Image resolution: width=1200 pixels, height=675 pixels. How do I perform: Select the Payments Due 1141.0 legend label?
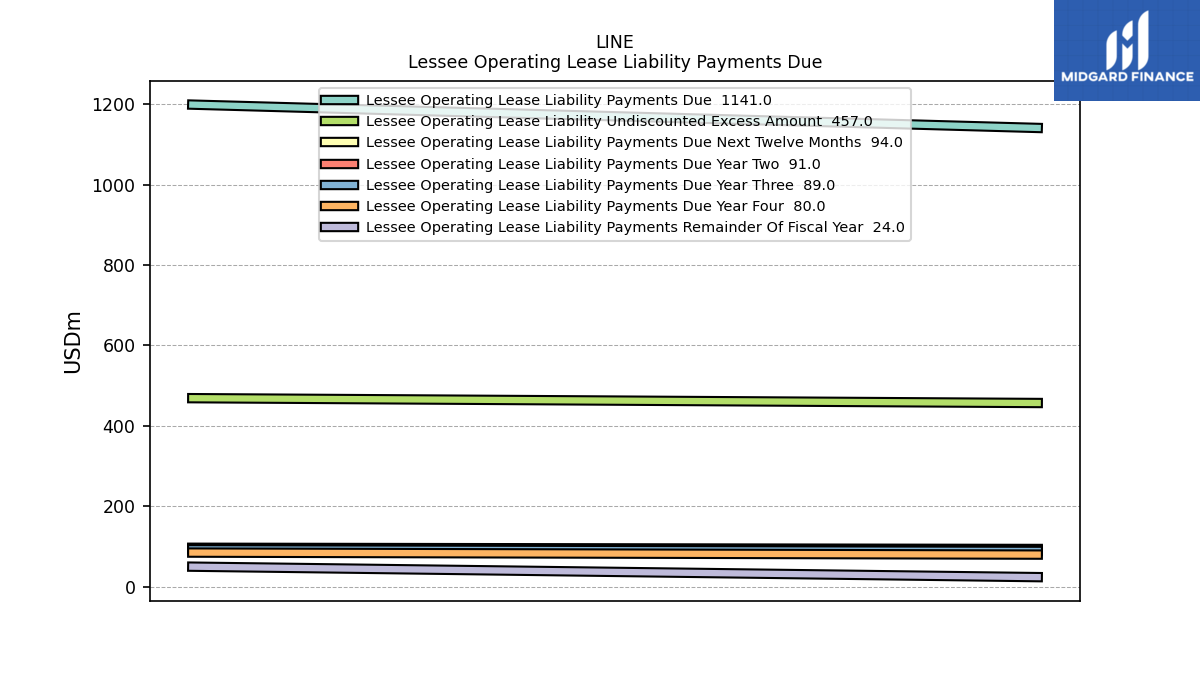[569, 100]
